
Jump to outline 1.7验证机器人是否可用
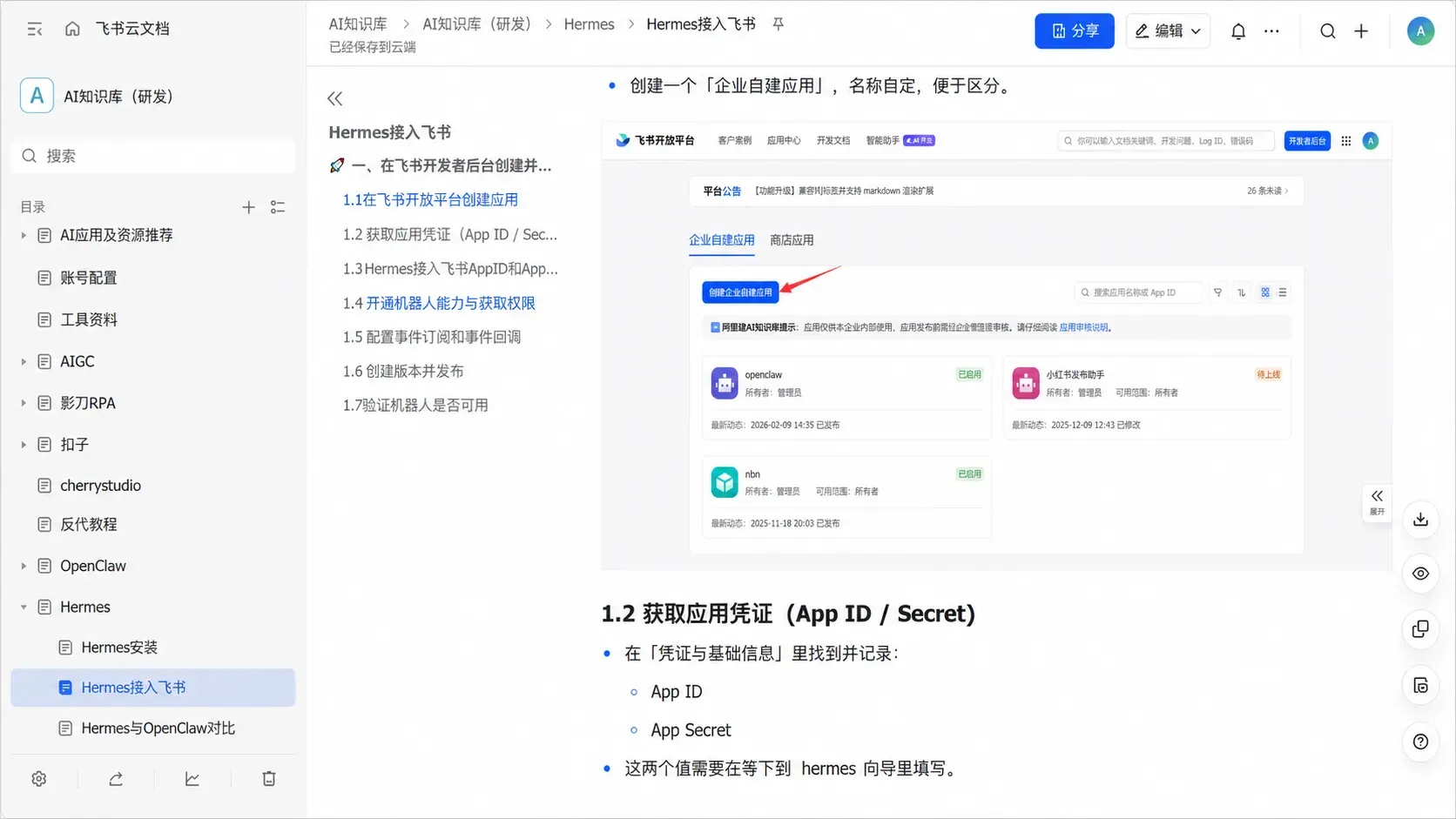click(x=415, y=405)
